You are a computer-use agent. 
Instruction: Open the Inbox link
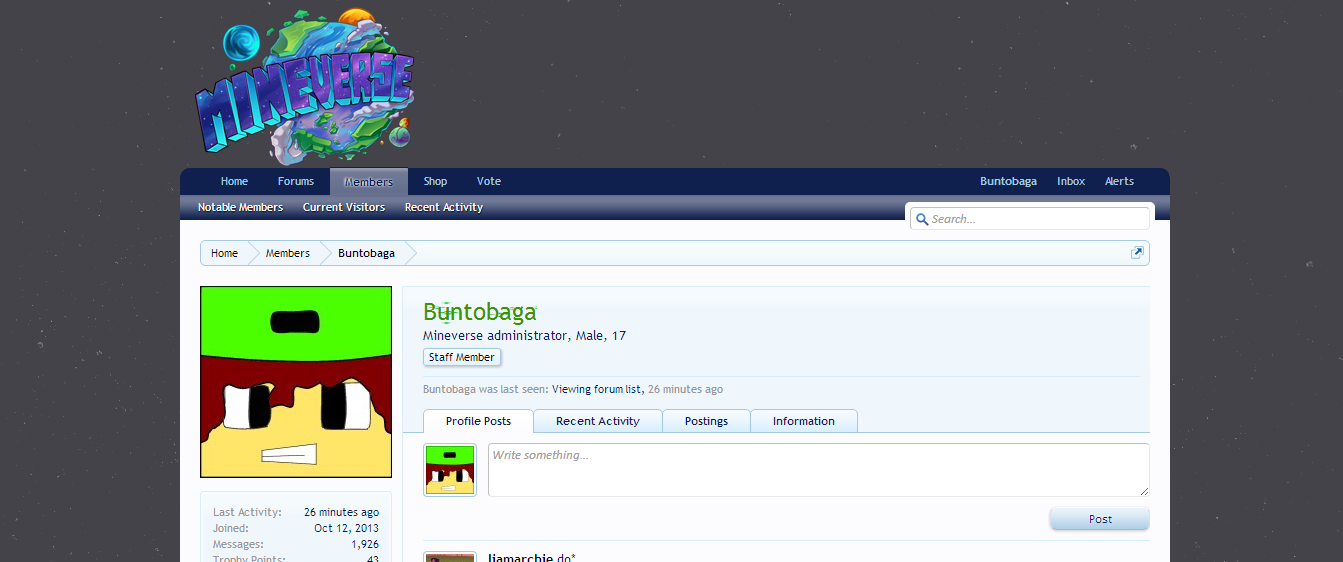pyautogui.click(x=1071, y=181)
